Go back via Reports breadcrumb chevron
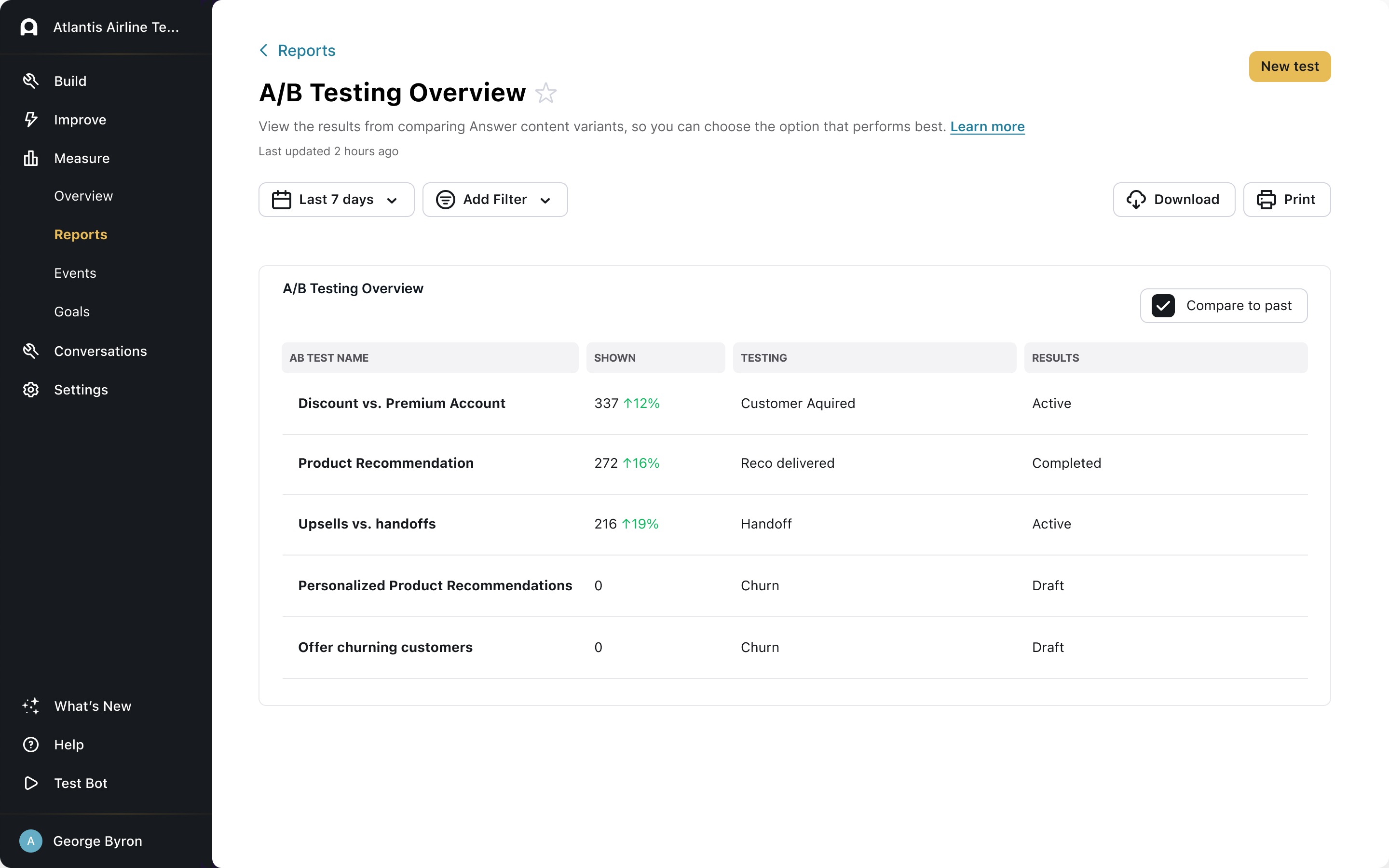This screenshot has height=868, width=1389. pyautogui.click(x=264, y=51)
